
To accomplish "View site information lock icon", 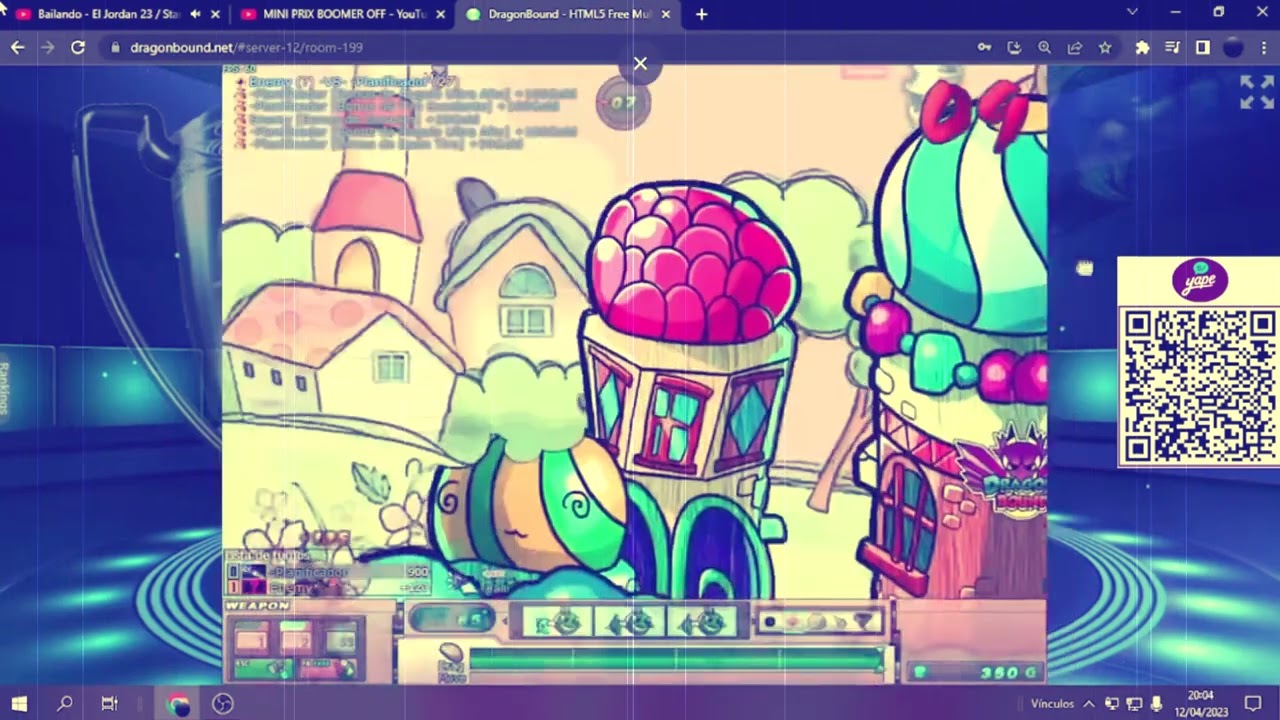I will click(116, 47).
